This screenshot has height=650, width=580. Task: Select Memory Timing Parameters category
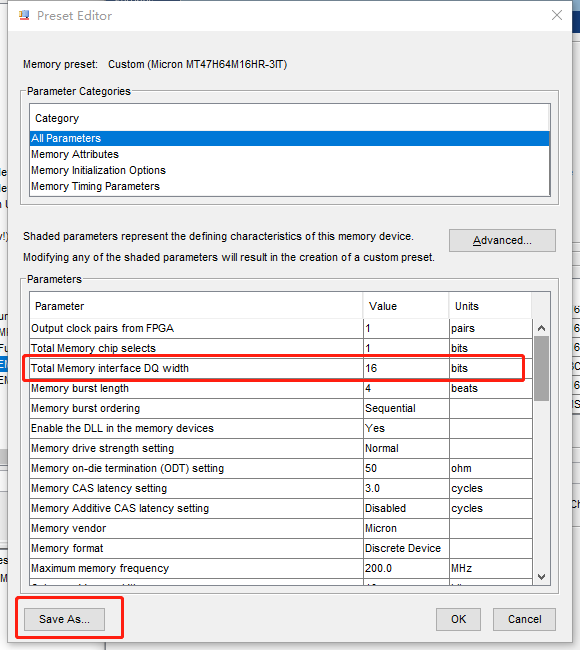289,187
